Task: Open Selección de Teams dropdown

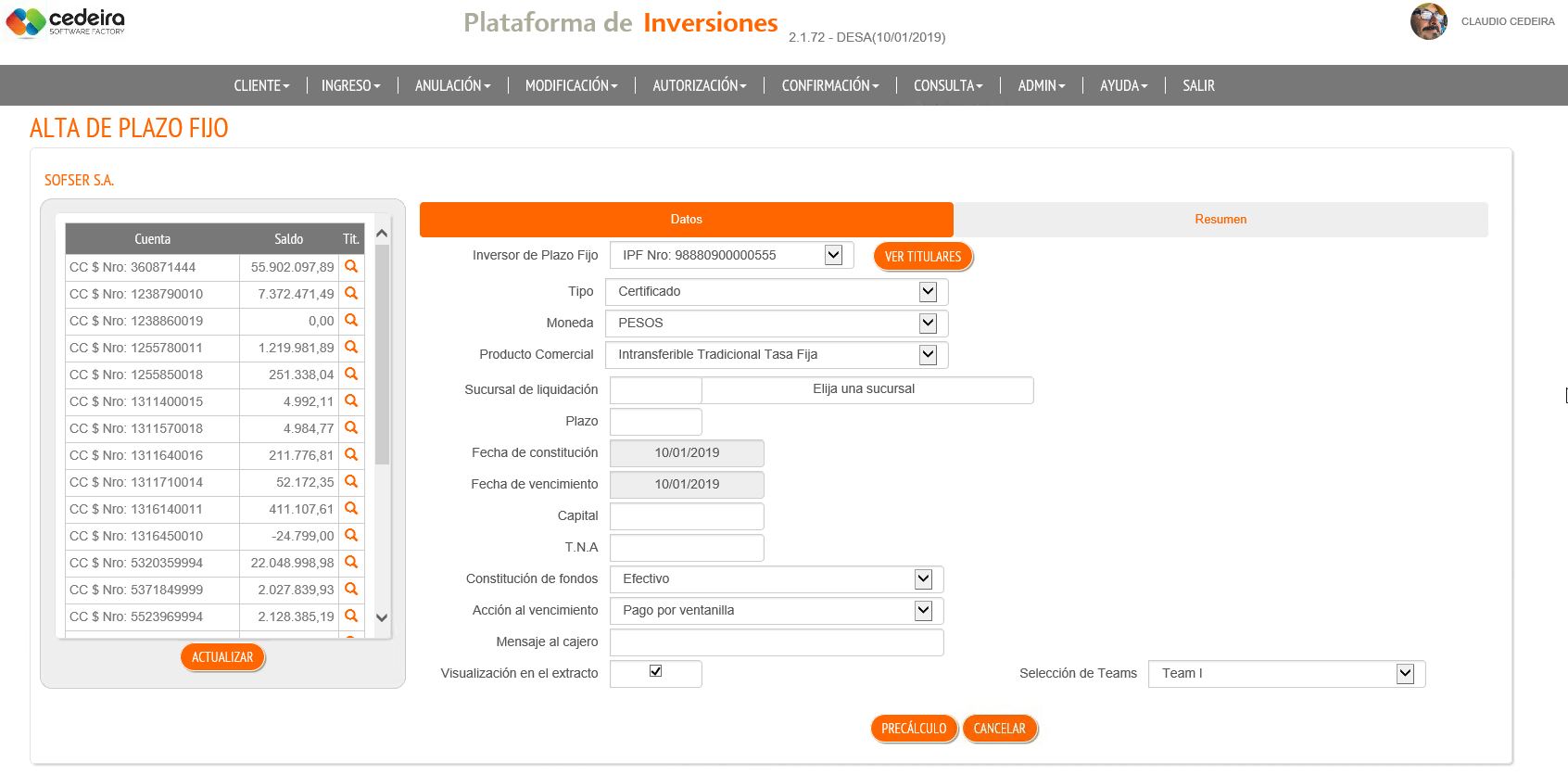Action: pos(1405,674)
